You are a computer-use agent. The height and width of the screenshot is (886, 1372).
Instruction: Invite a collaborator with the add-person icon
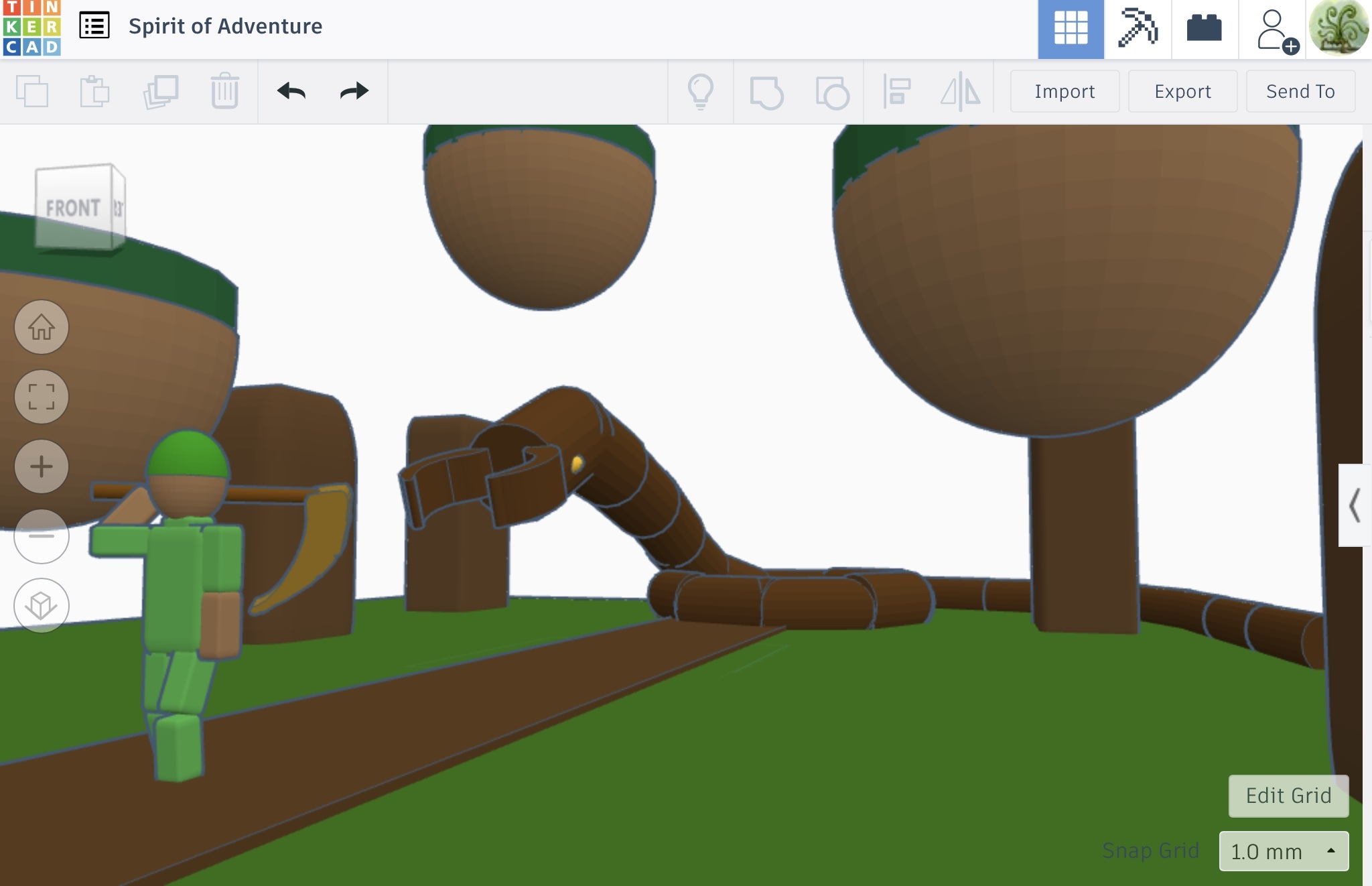1277,30
